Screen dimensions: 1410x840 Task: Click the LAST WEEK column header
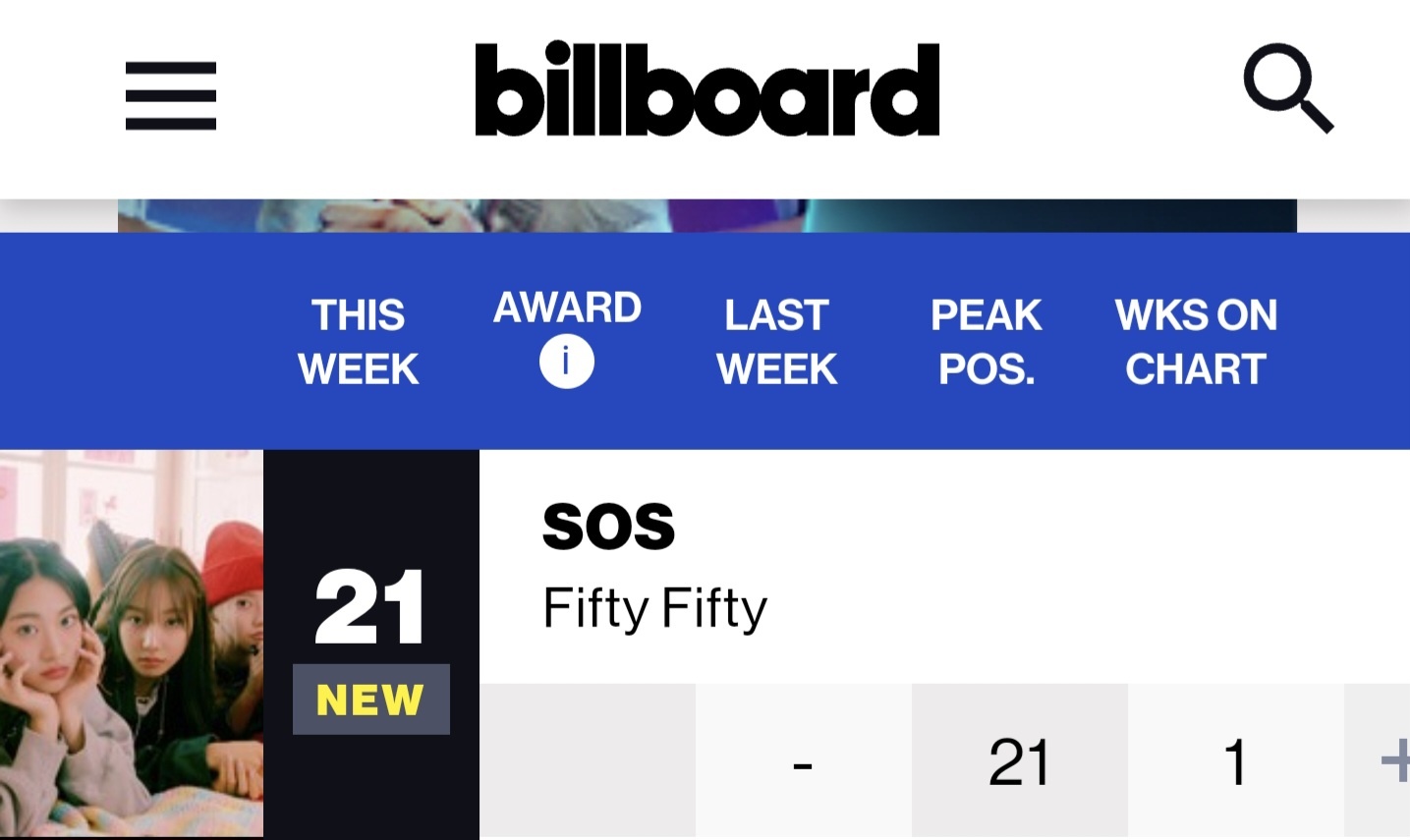click(776, 342)
